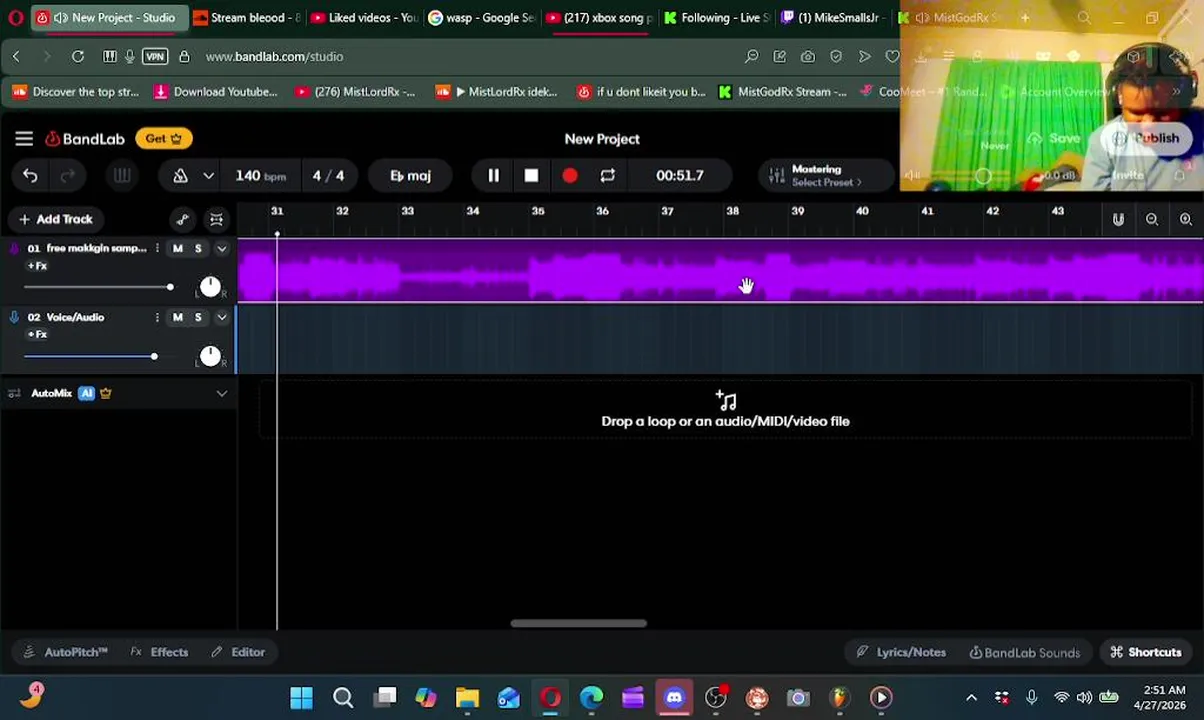The width and height of the screenshot is (1204, 720).
Task: Open the Download Youtube bookmark
Action: coord(216,92)
